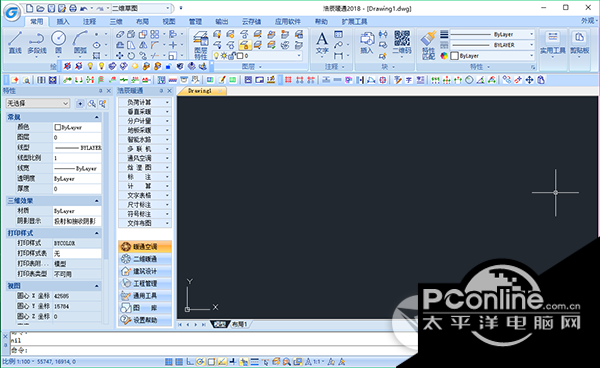Select the 直线 (Line) drawing tool
This screenshot has height=368, width=600.
point(15,42)
